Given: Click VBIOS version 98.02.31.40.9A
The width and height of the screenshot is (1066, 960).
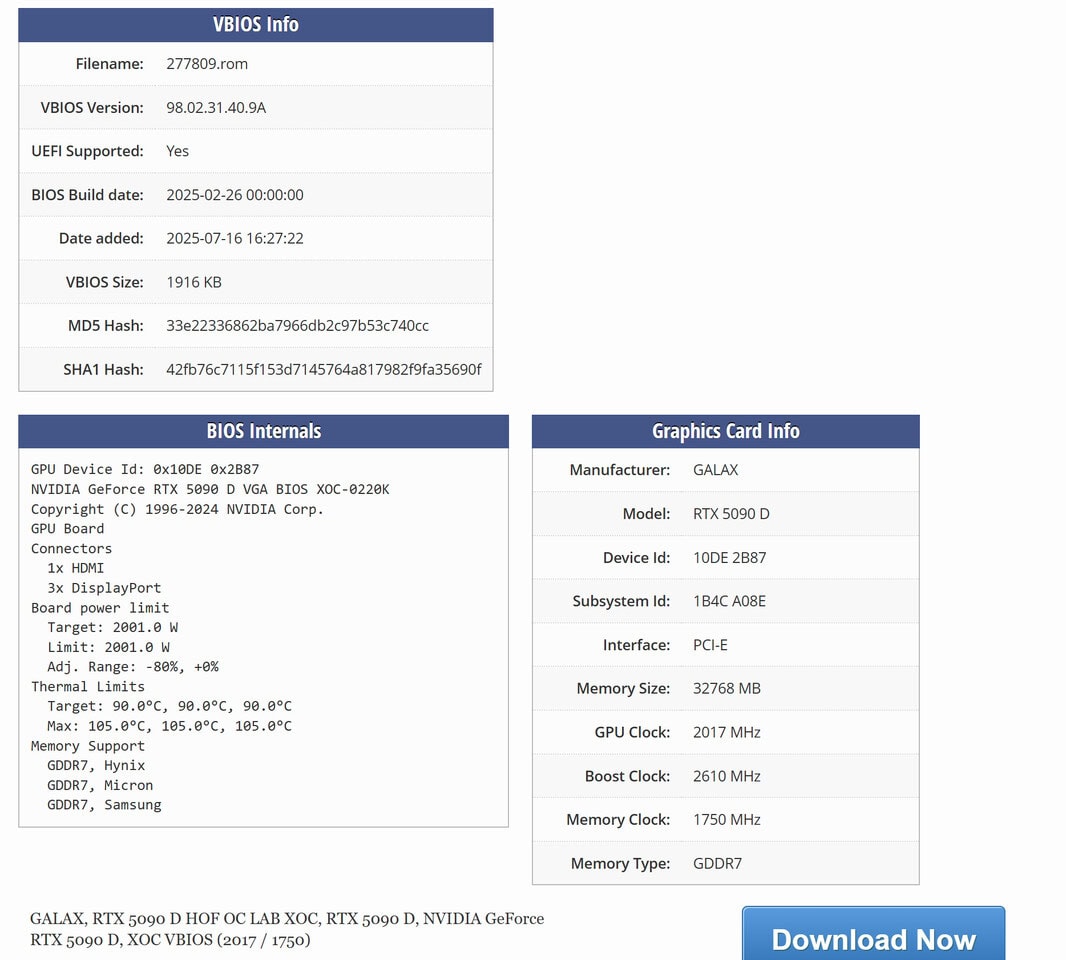Looking at the screenshot, I should [x=216, y=107].
